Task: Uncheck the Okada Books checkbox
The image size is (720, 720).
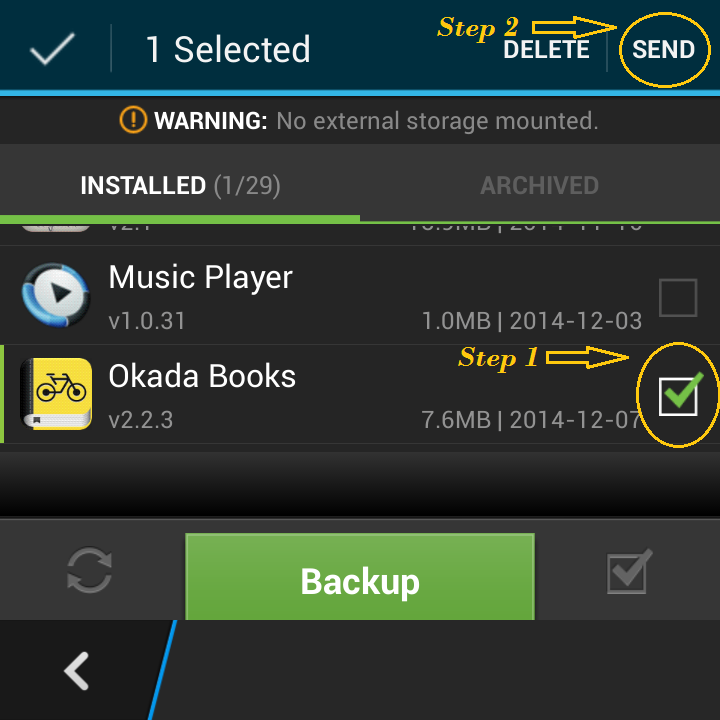Action: pos(678,396)
